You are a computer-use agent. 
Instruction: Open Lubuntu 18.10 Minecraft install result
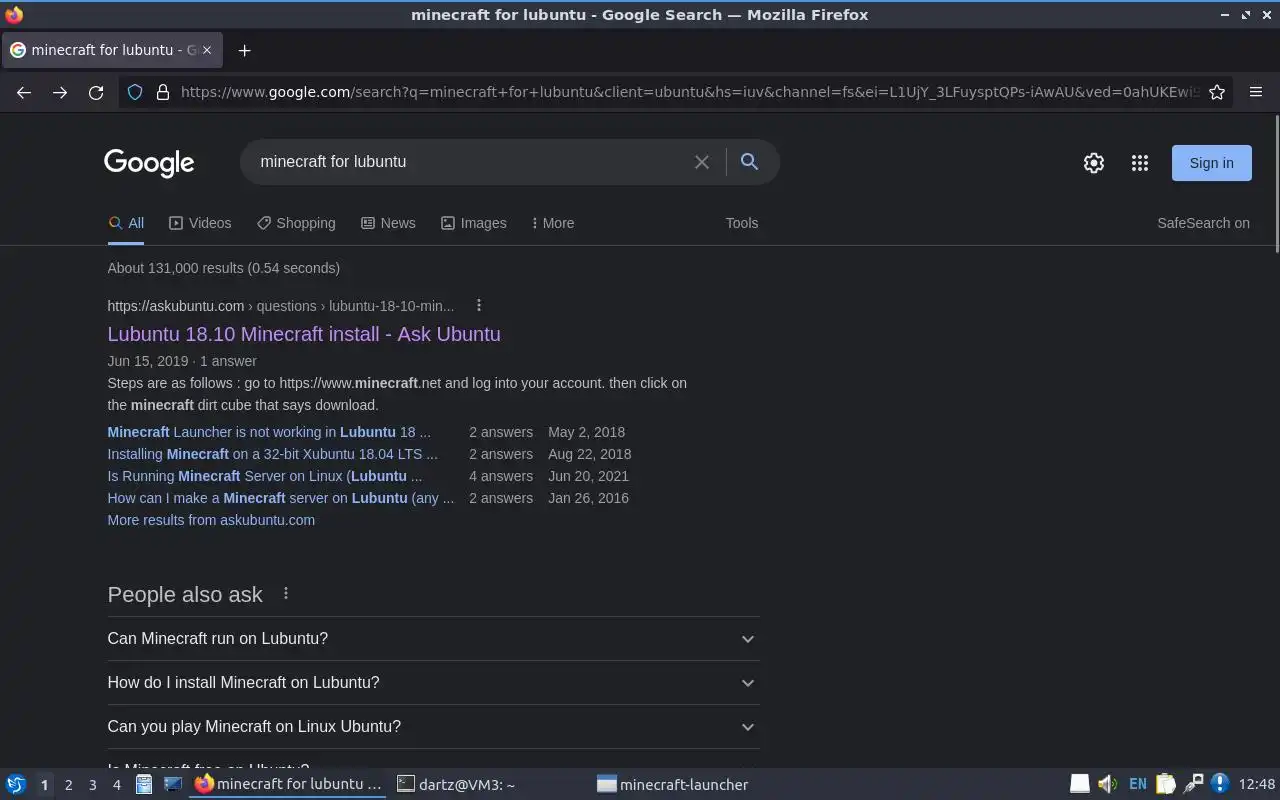[304, 334]
